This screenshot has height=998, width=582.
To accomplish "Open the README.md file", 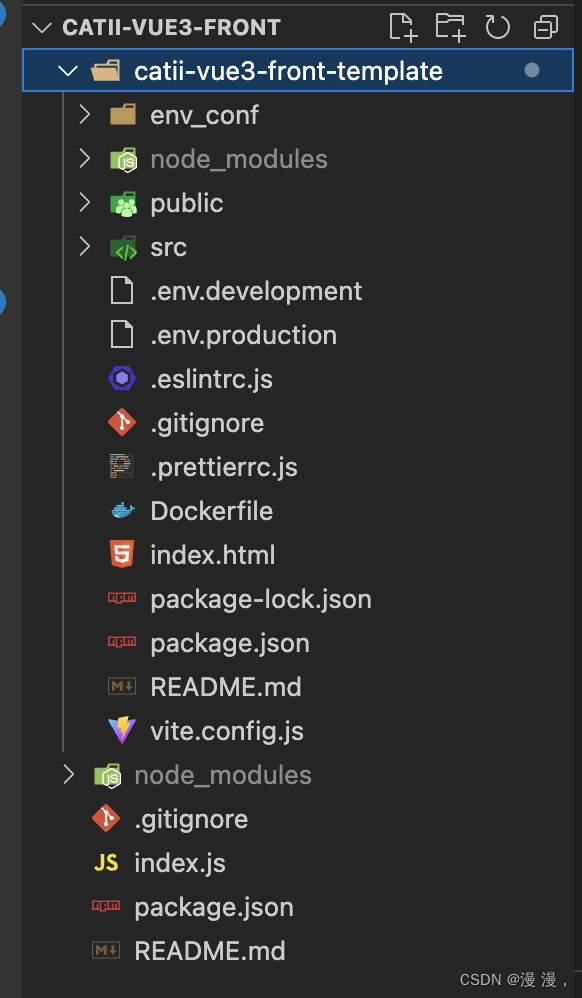I will [225, 686].
